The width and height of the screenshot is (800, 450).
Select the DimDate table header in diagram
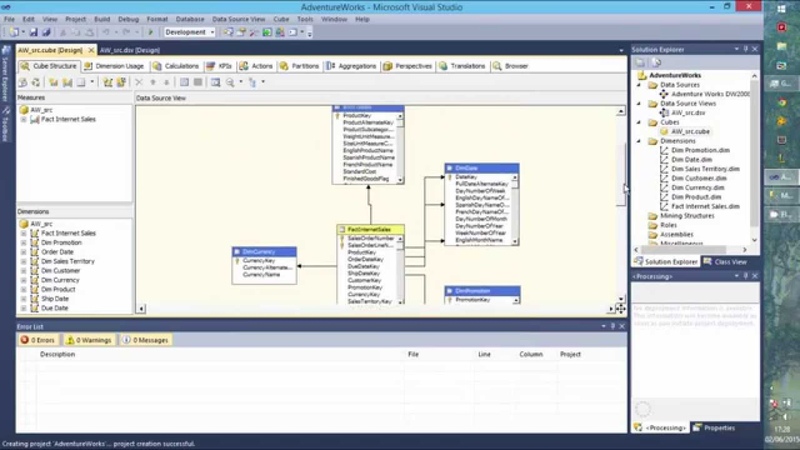(482, 168)
